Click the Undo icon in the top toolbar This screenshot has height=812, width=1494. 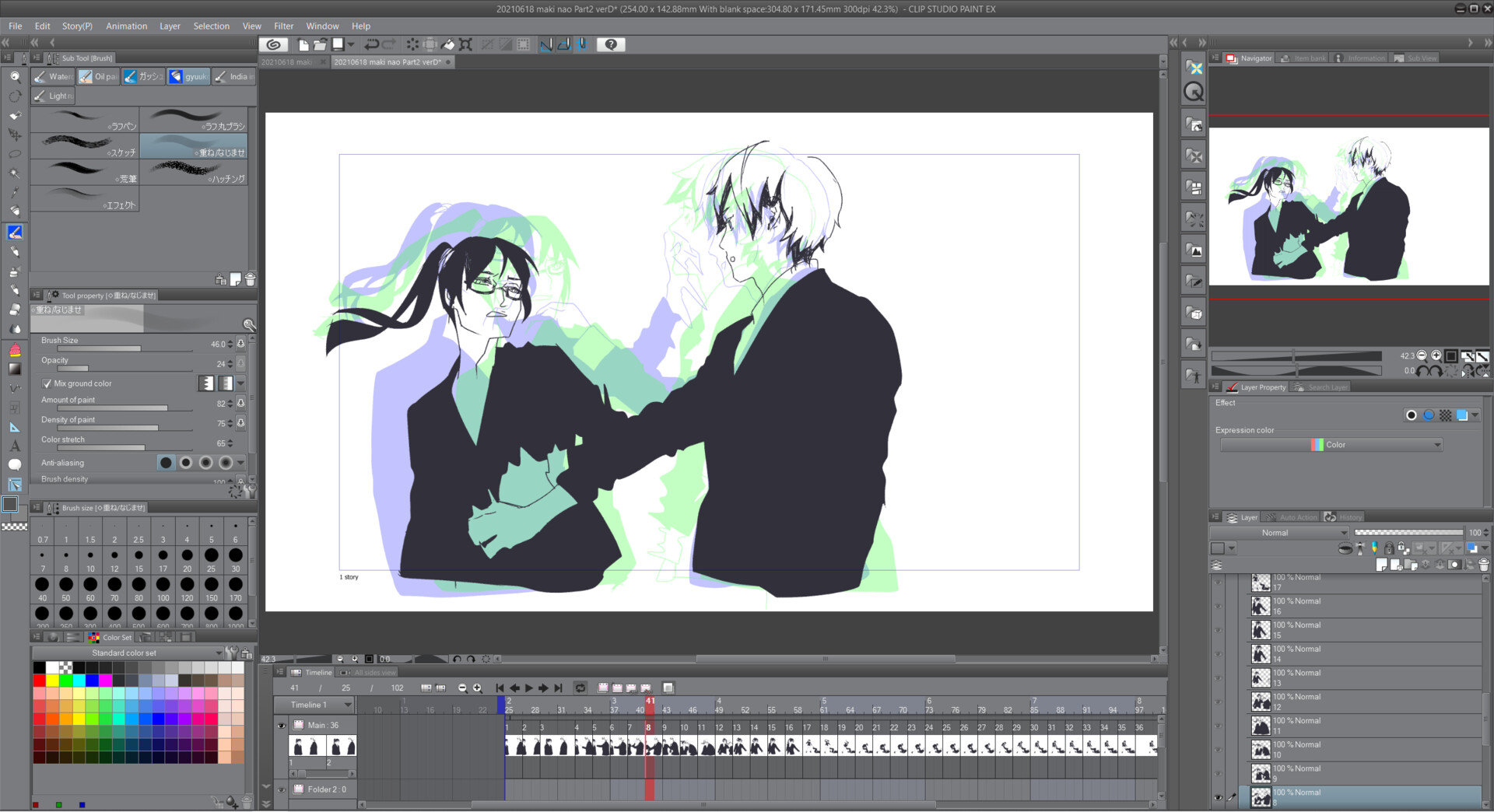tap(371, 44)
